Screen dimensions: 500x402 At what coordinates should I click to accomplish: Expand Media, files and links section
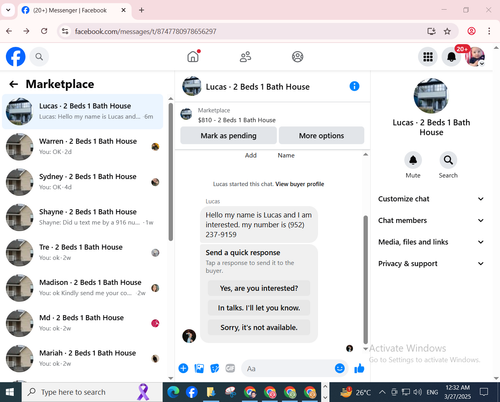431,242
